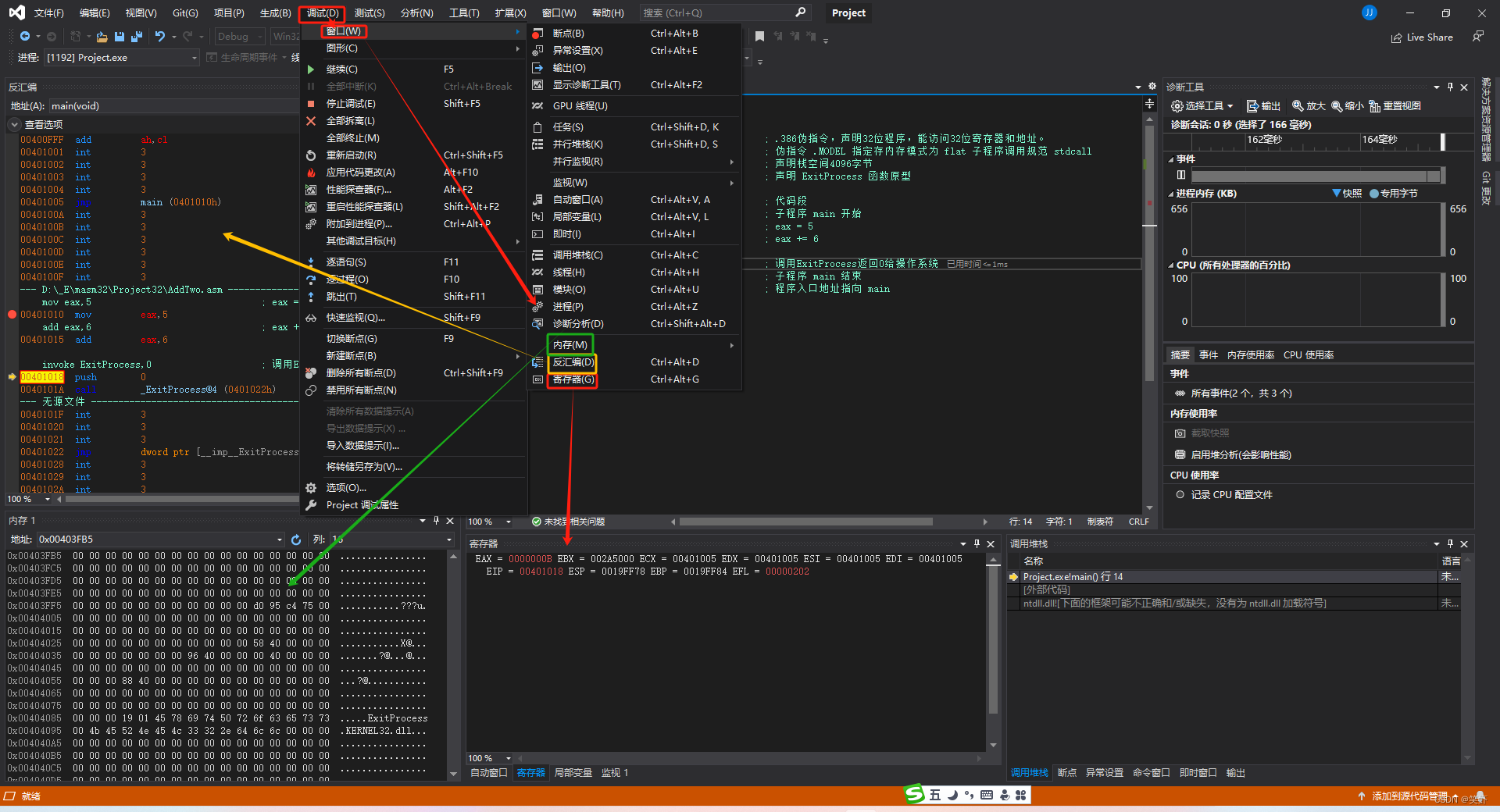Collapse the 事件 graph section
The width and height of the screenshot is (1500, 812).
[1171, 159]
